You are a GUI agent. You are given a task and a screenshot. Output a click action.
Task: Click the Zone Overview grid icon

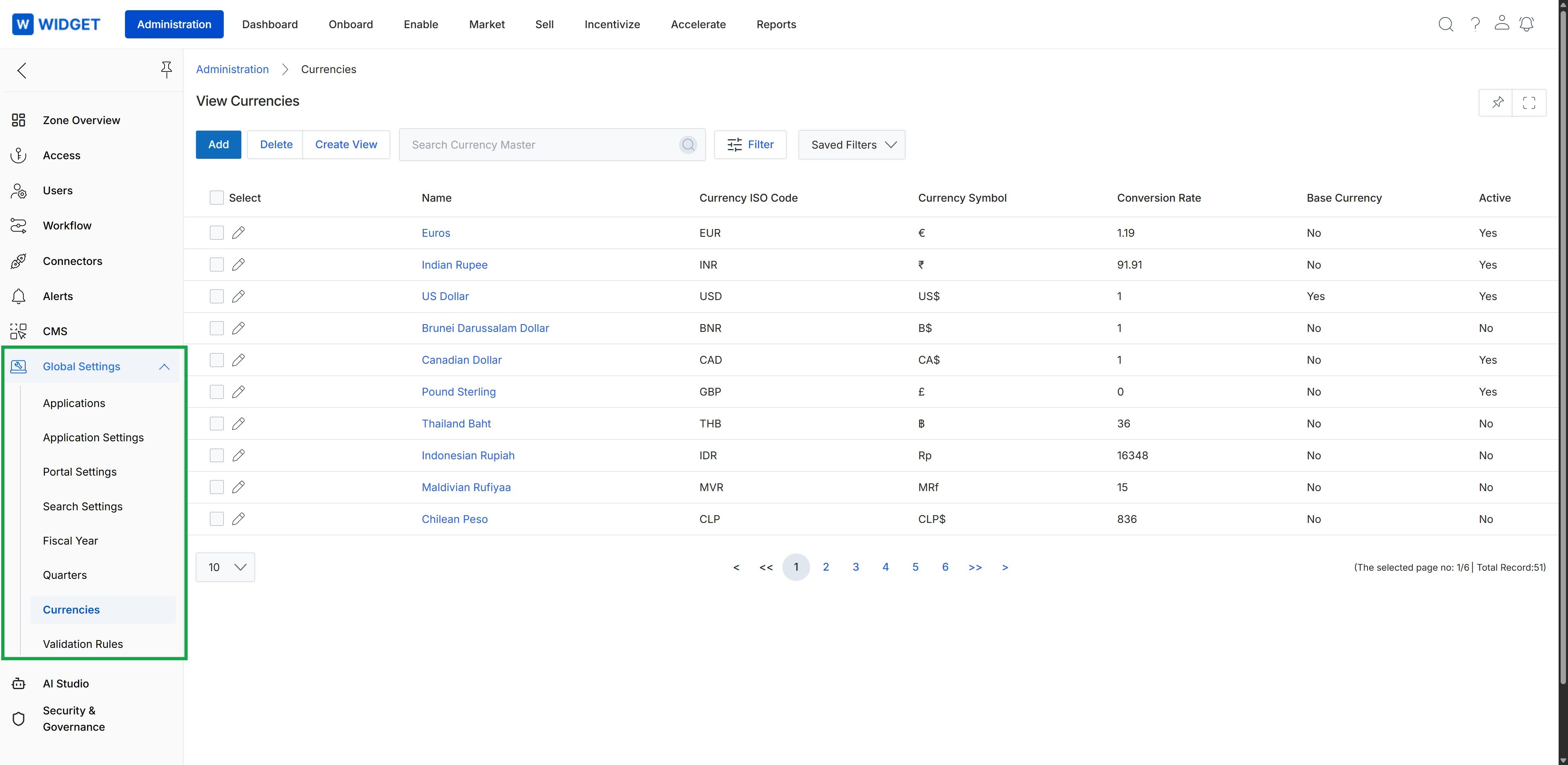(x=18, y=120)
